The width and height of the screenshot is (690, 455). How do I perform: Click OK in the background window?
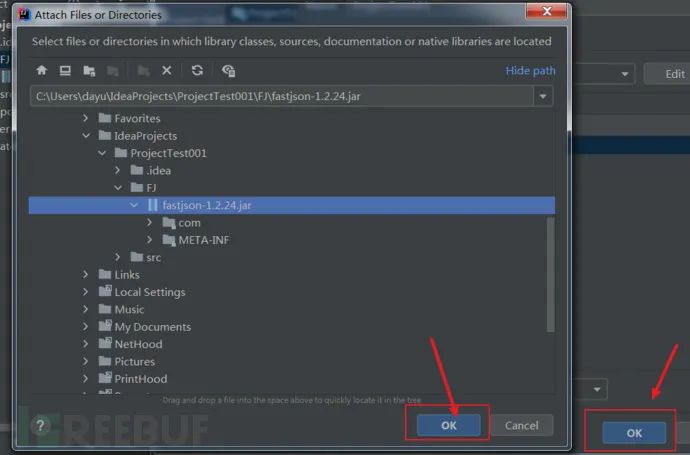point(634,433)
